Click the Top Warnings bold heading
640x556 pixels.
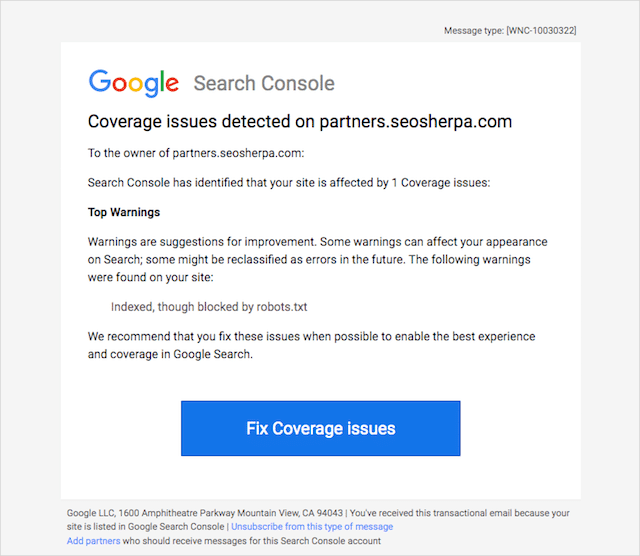point(124,212)
